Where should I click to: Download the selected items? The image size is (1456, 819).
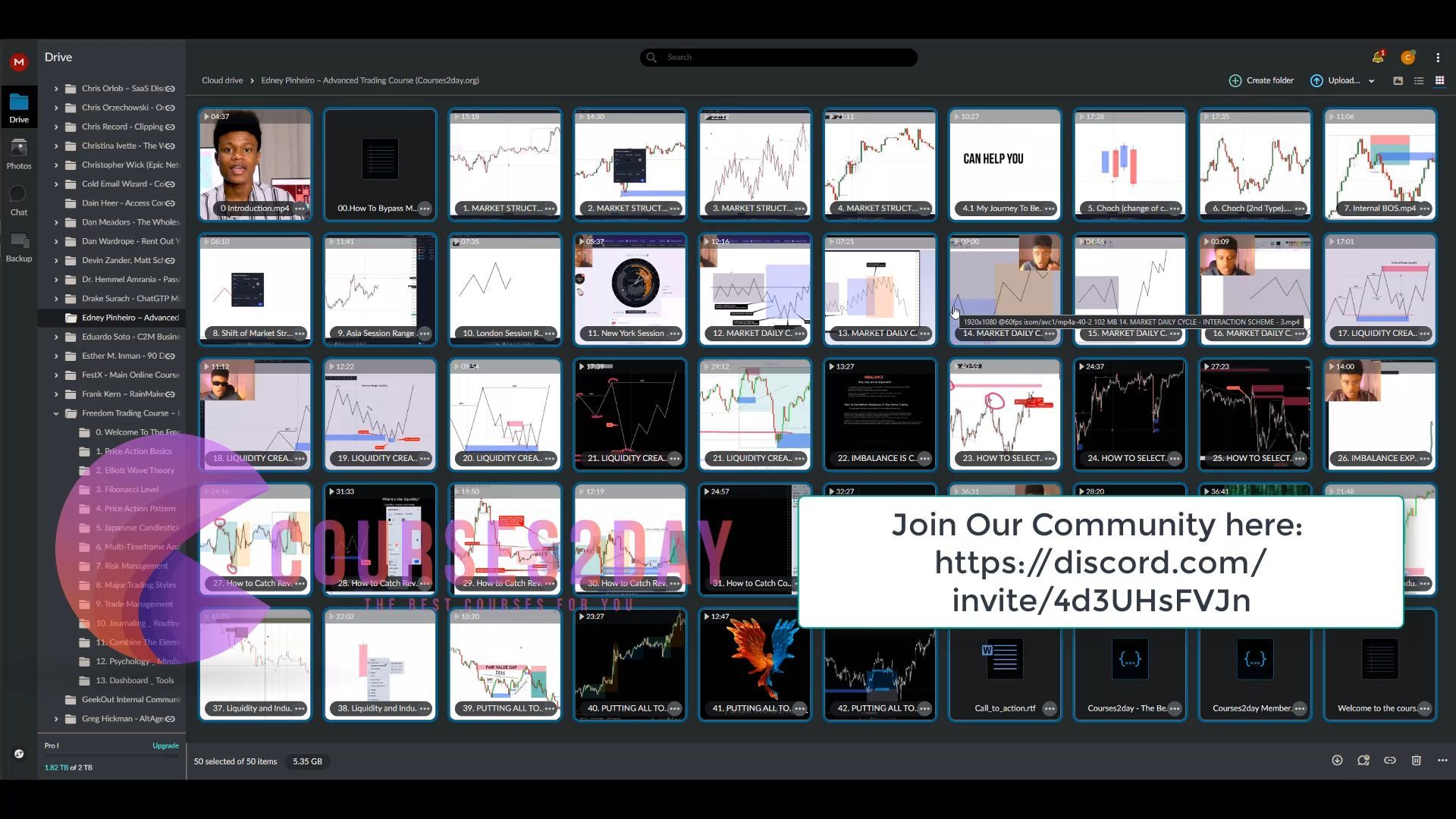[x=1337, y=761]
